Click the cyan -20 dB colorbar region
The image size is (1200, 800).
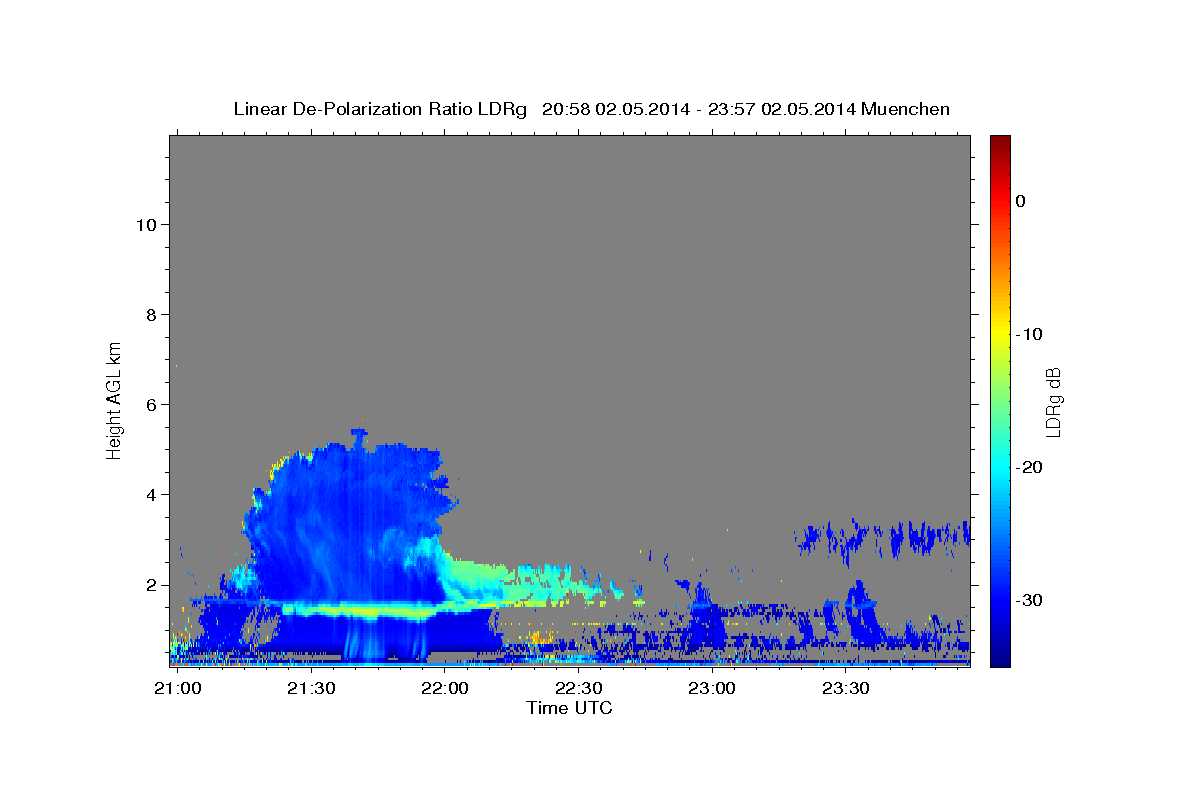point(1000,467)
